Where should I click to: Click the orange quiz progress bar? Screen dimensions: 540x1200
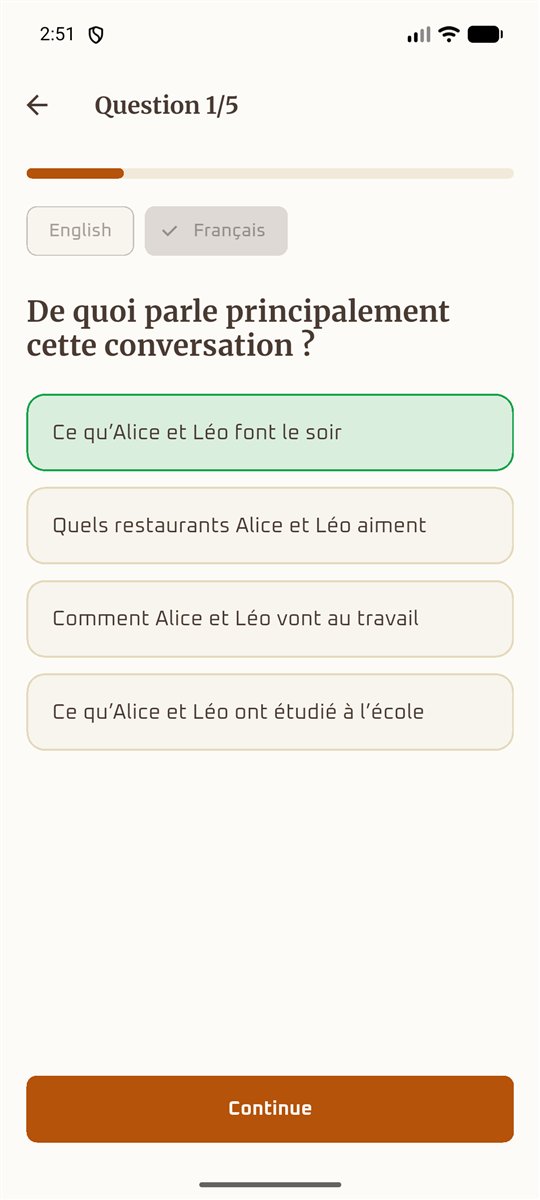75,173
